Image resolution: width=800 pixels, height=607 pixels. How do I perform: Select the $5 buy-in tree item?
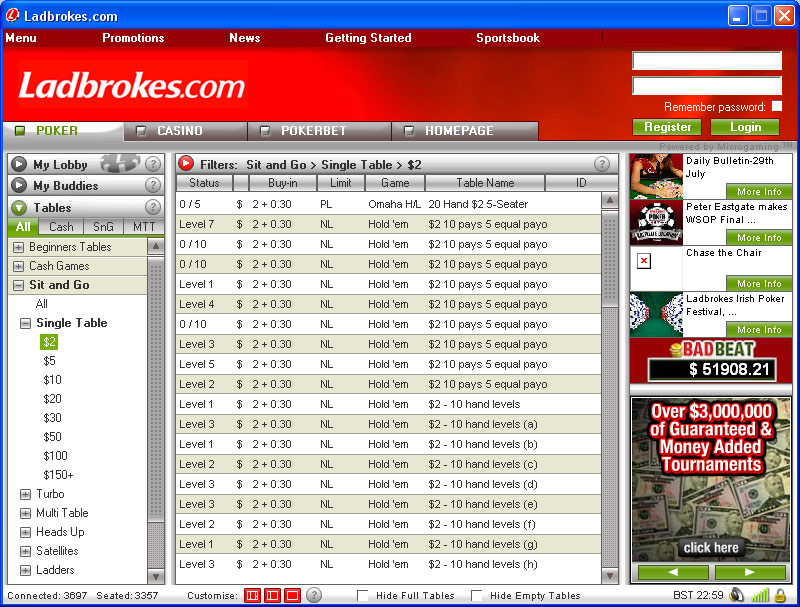49,361
